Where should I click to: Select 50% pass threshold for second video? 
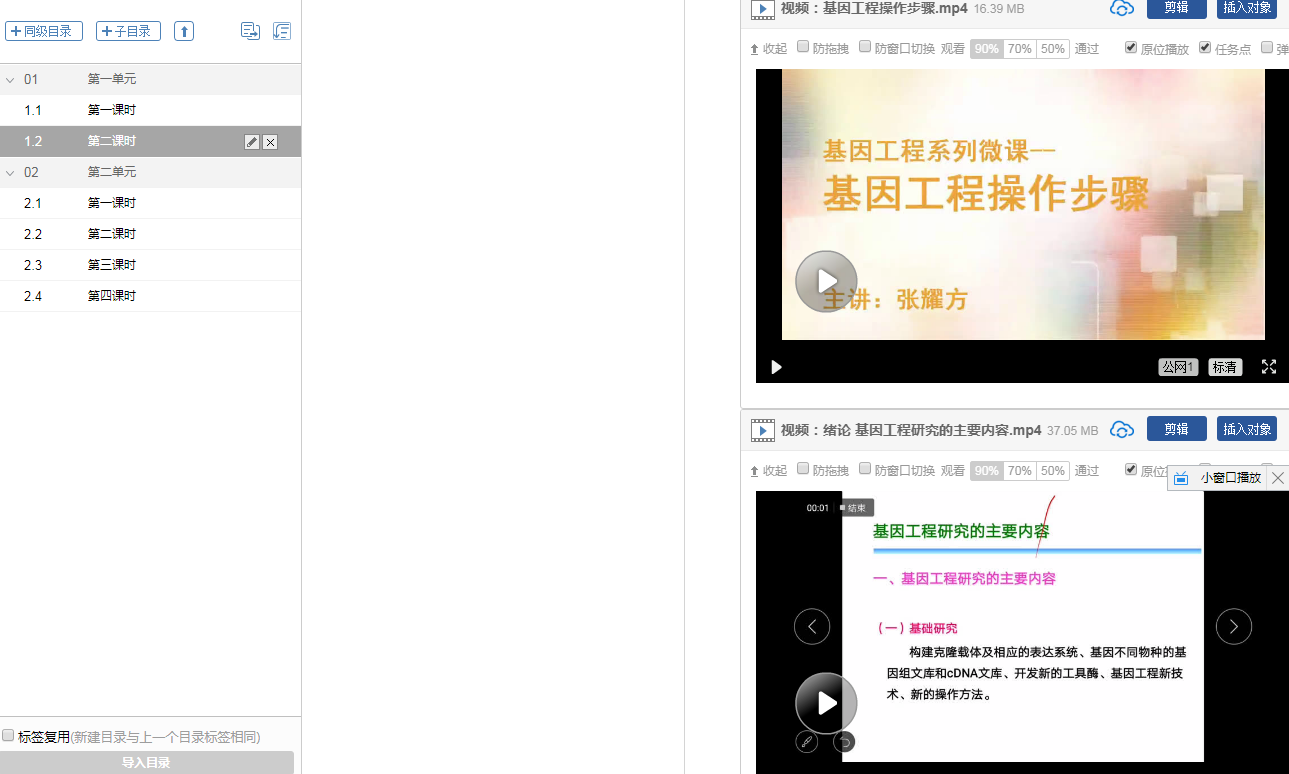(x=1053, y=471)
